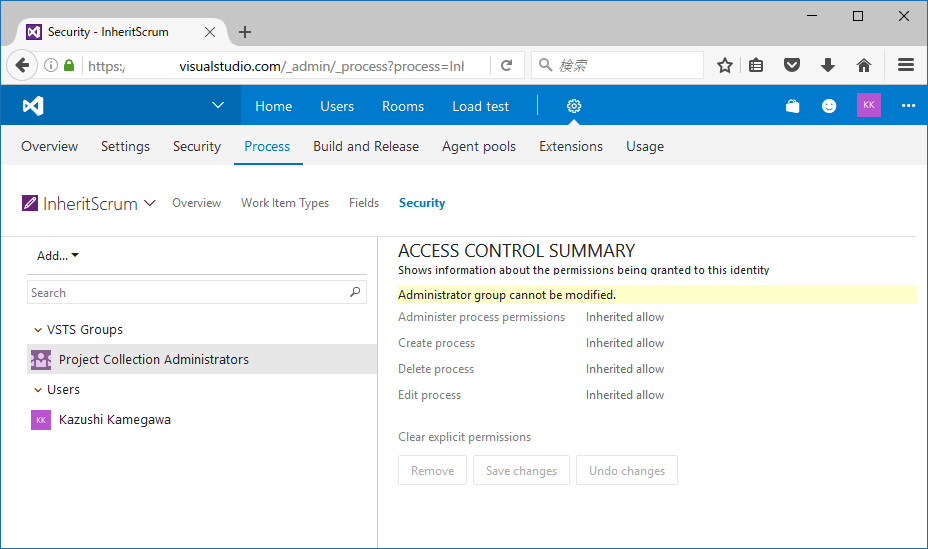Click the Remove button

tap(433, 470)
